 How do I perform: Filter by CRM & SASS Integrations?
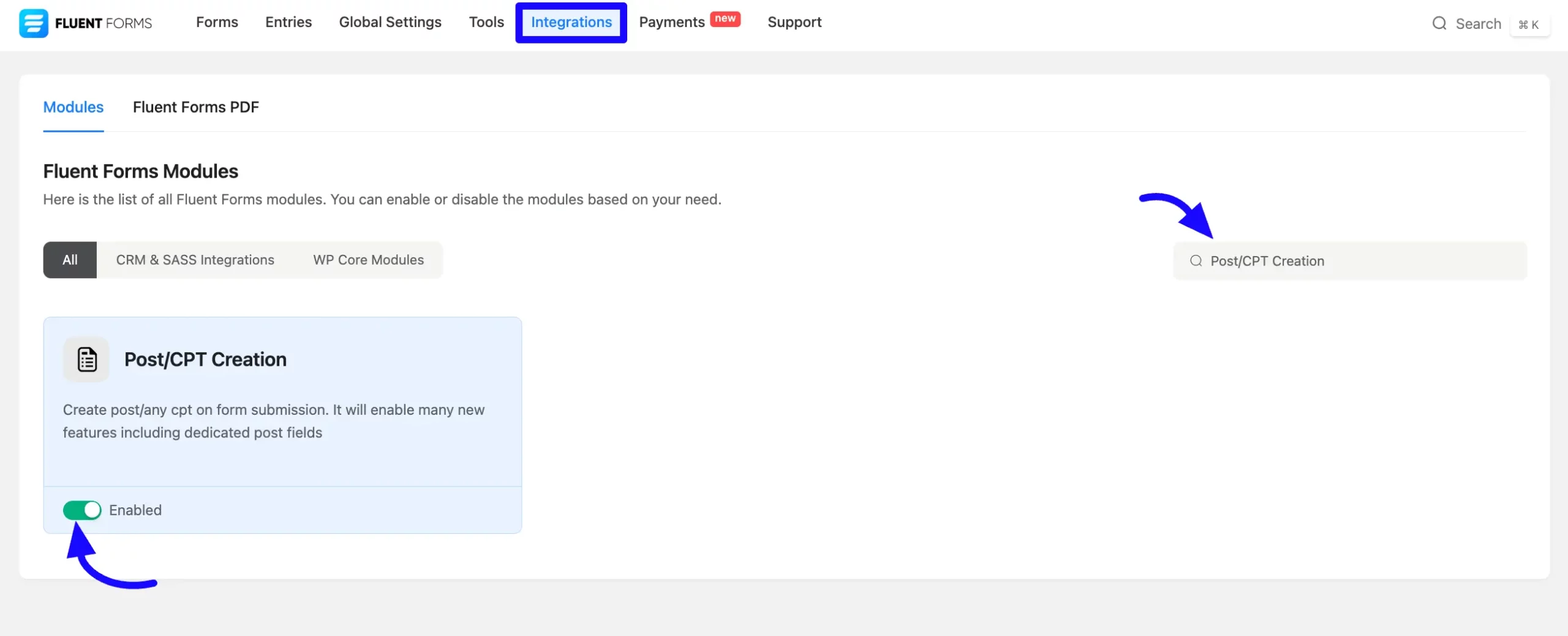pyautogui.click(x=195, y=260)
